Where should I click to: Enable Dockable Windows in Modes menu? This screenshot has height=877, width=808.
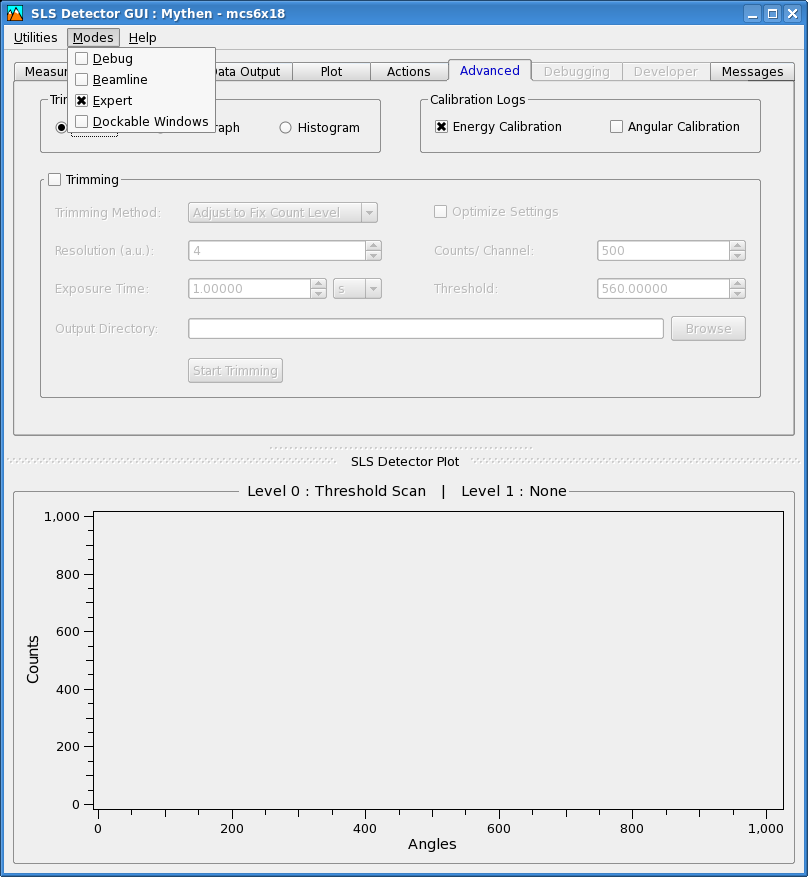(82, 122)
